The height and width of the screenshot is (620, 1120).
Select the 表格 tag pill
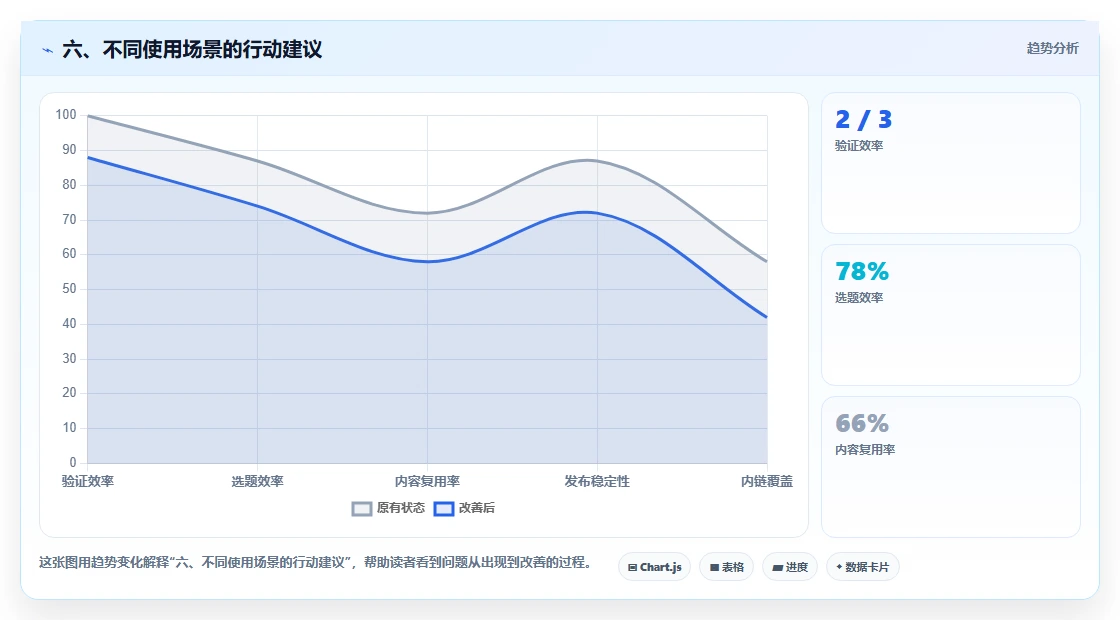pos(726,567)
